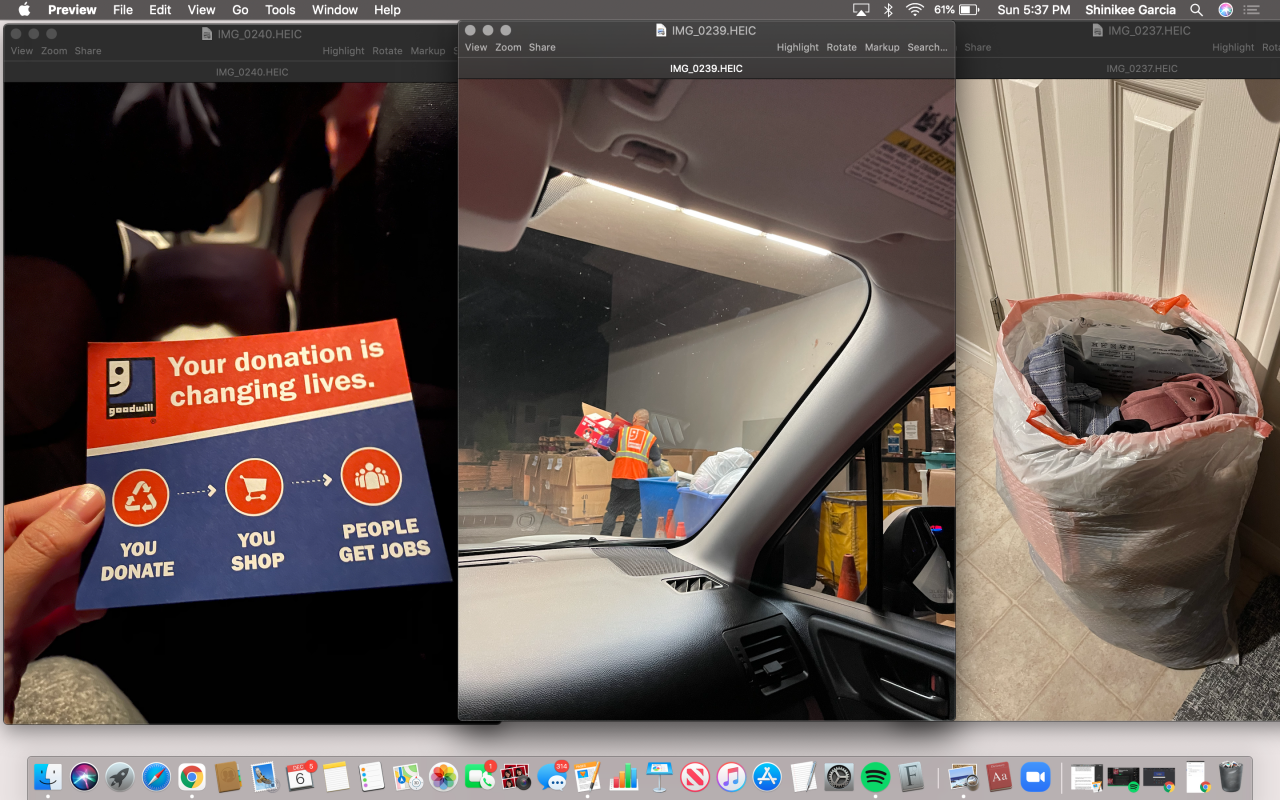Open the Preview application menu
Viewport: 1280px width, 800px height.
(x=72, y=10)
